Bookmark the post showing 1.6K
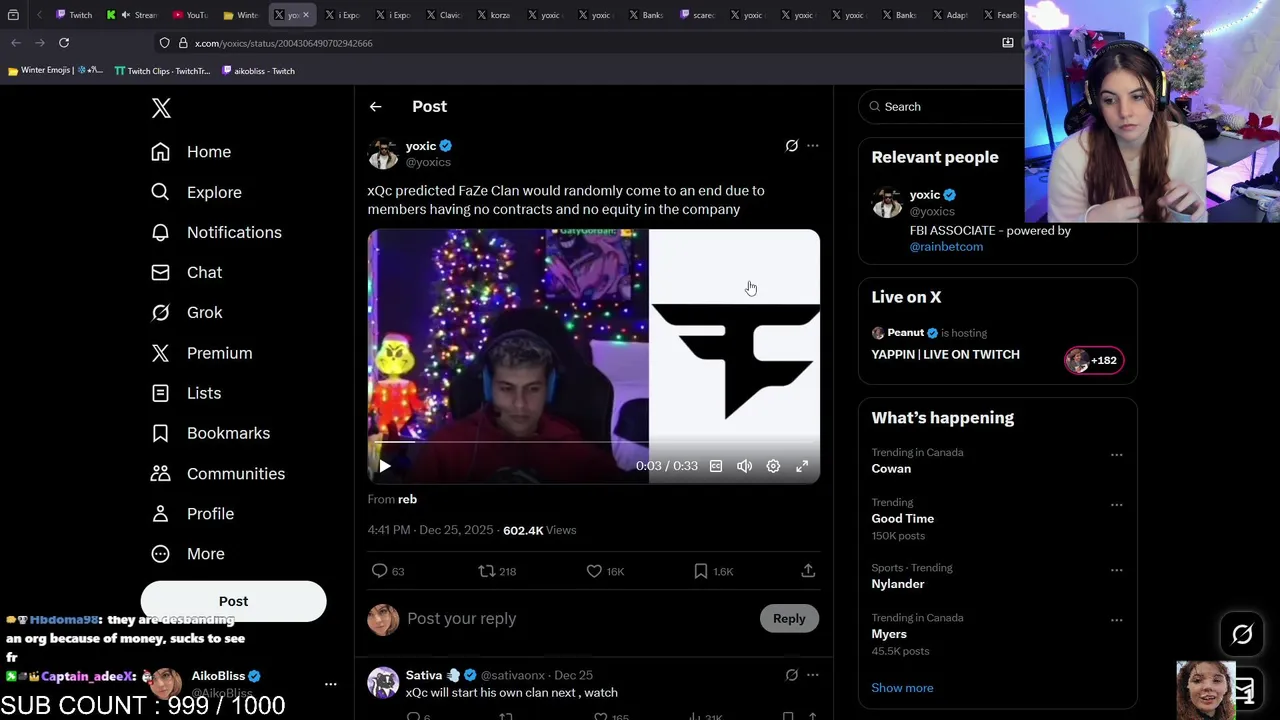1280x720 pixels. click(714, 571)
